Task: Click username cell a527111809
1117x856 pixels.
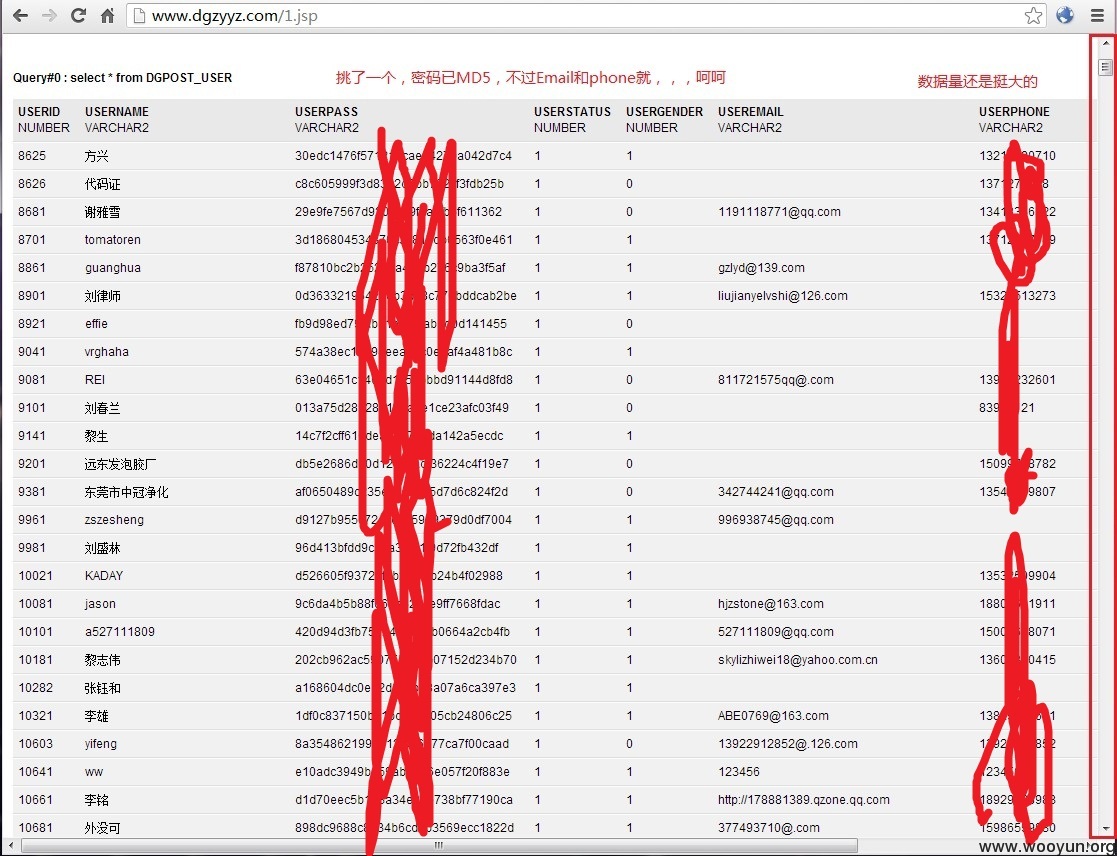Action: pyautogui.click(x=120, y=632)
